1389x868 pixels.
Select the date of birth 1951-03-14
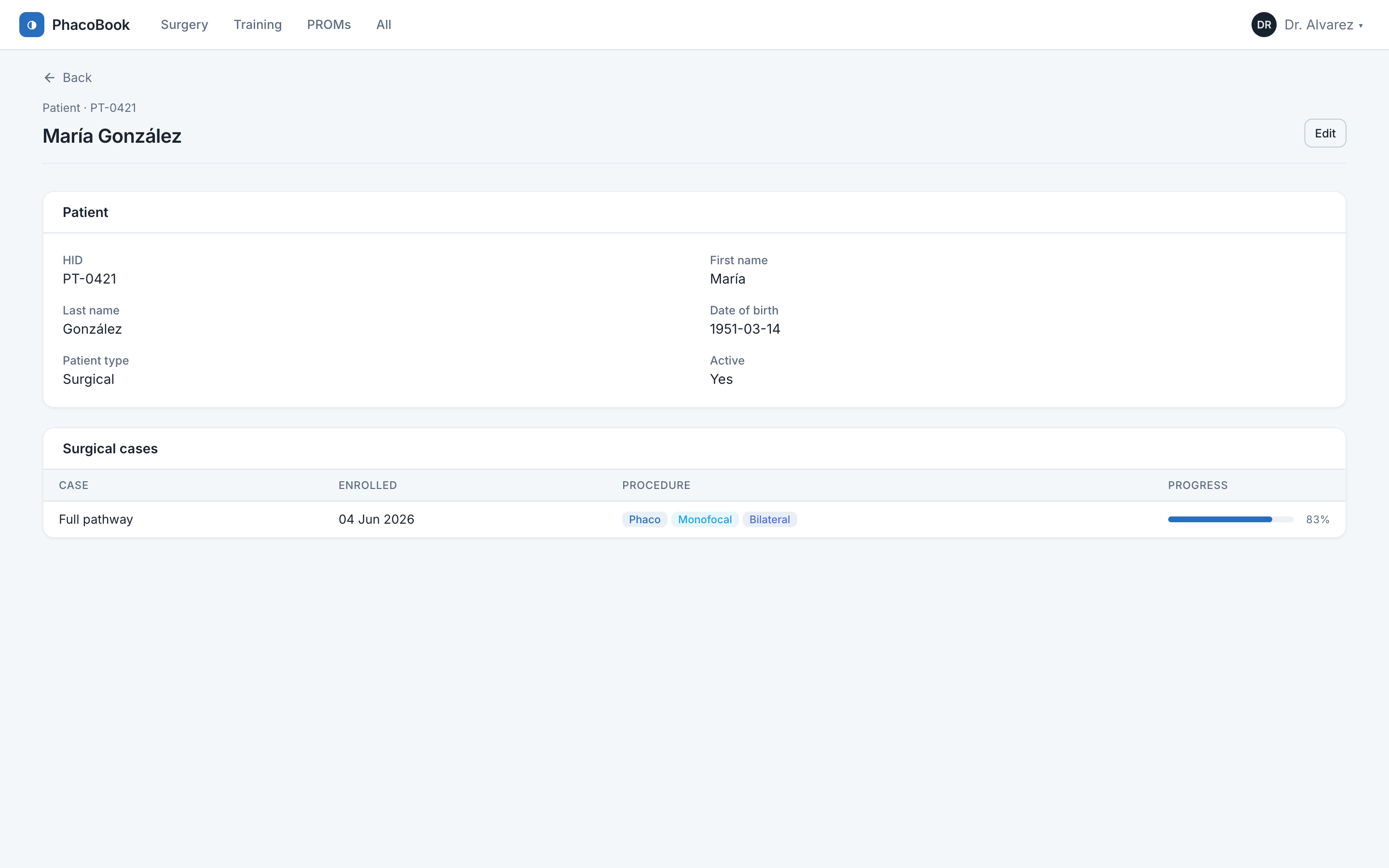[x=745, y=329]
